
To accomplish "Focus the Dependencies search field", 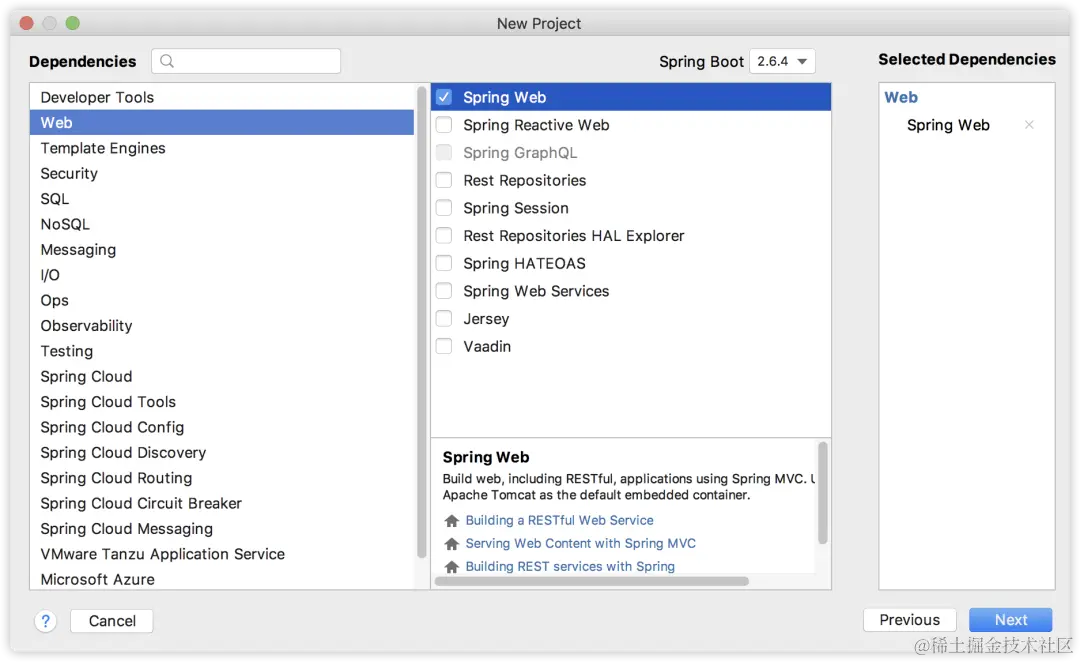I will click(x=246, y=61).
